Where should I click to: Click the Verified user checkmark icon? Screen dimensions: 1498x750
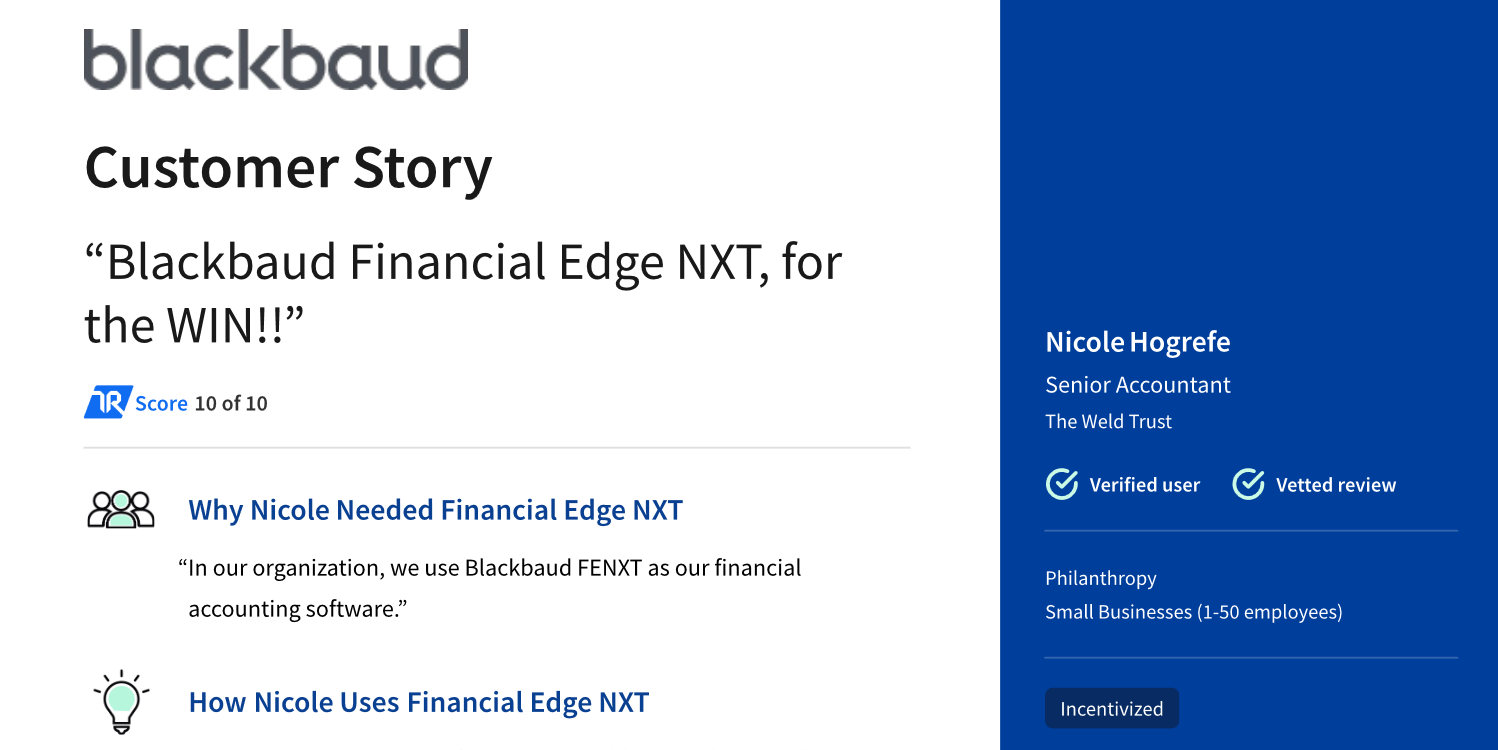pos(1061,485)
